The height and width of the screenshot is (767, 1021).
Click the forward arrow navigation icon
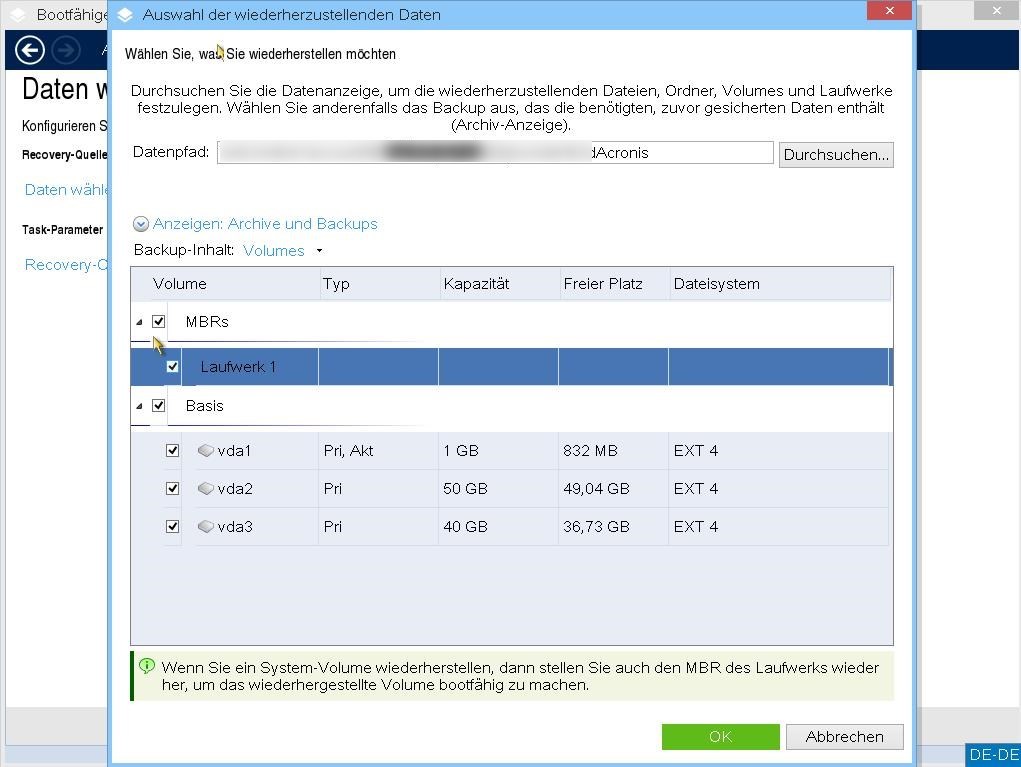click(65, 50)
